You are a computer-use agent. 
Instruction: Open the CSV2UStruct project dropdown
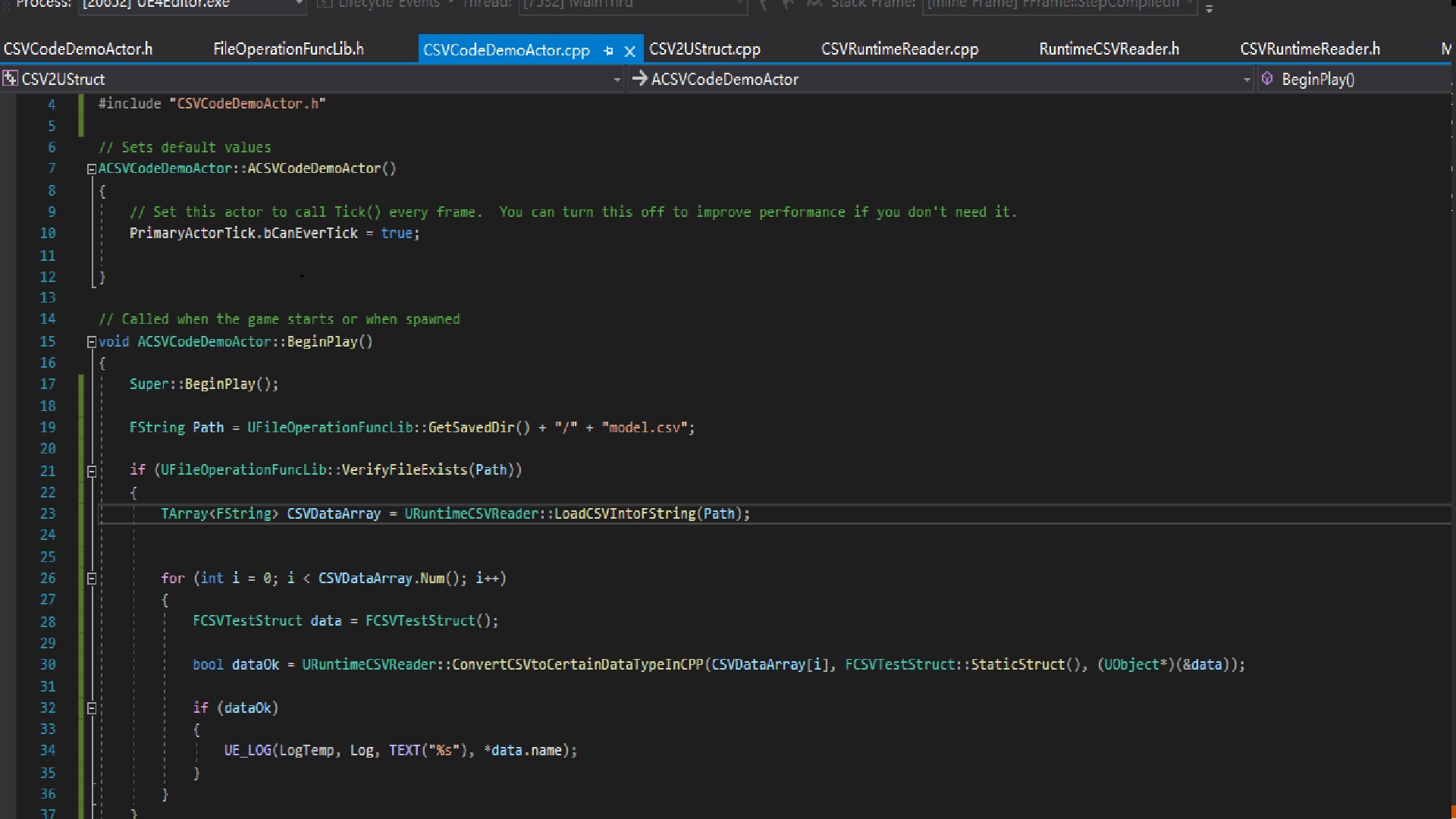[x=617, y=79]
